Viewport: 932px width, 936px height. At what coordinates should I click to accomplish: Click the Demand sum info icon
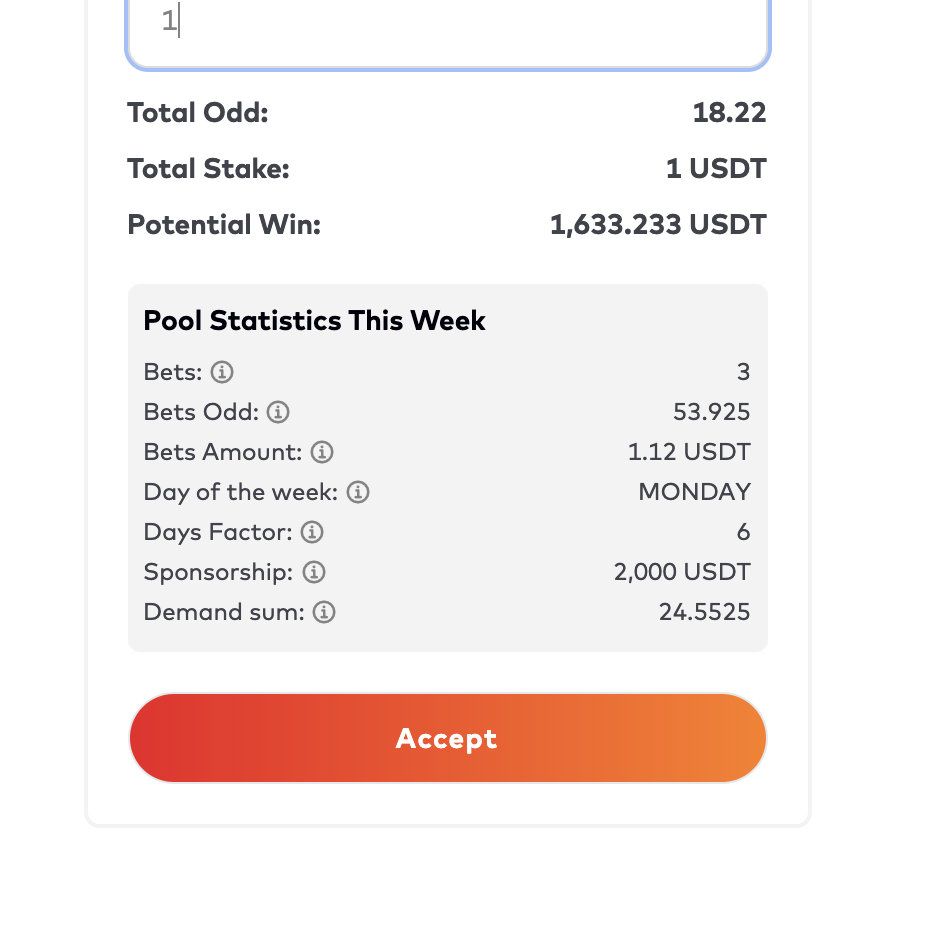click(x=324, y=612)
